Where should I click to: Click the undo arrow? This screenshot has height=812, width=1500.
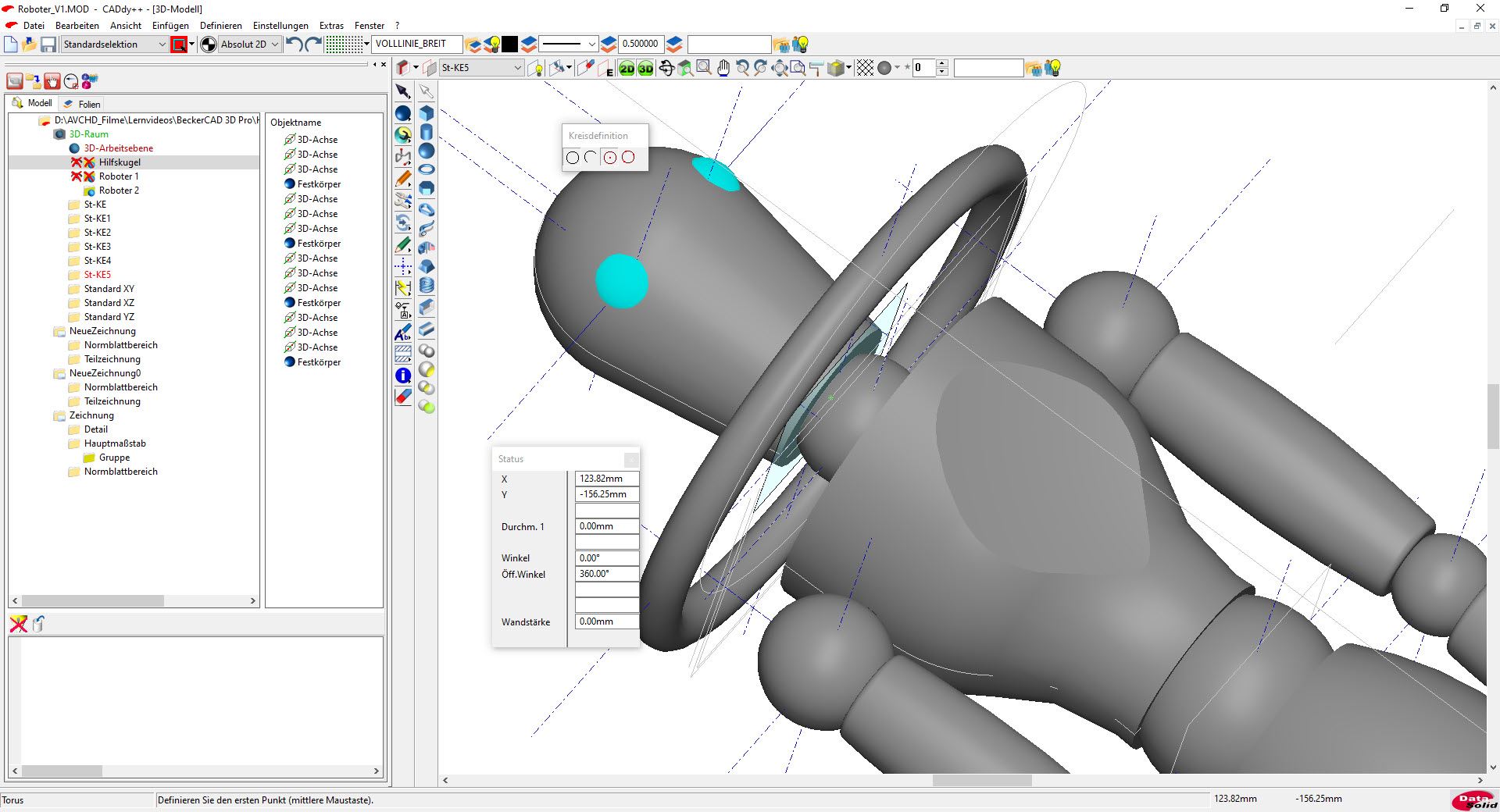(x=294, y=45)
